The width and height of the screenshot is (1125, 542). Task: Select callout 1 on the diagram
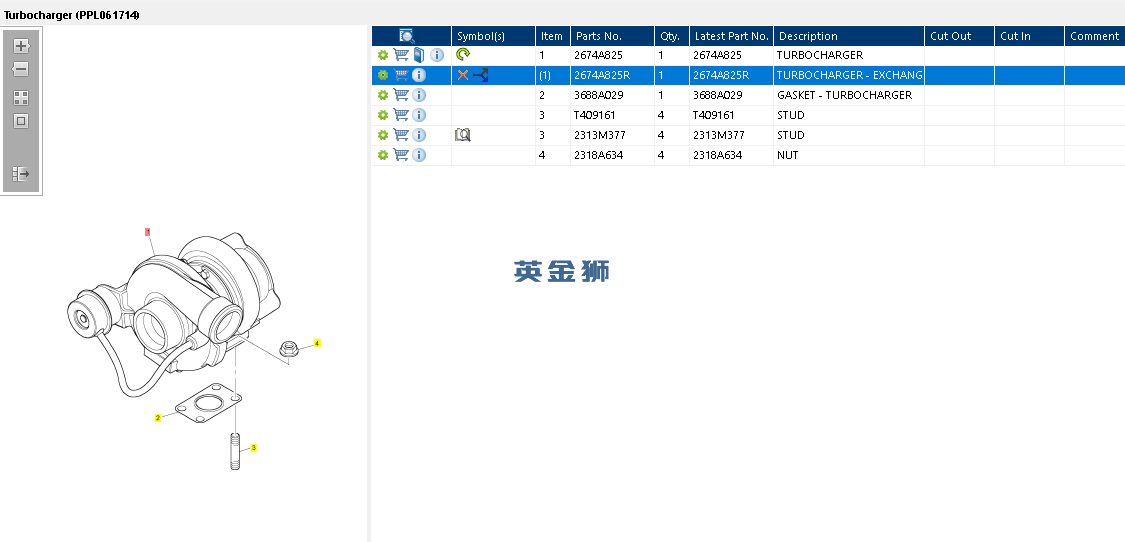coord(148,232)
